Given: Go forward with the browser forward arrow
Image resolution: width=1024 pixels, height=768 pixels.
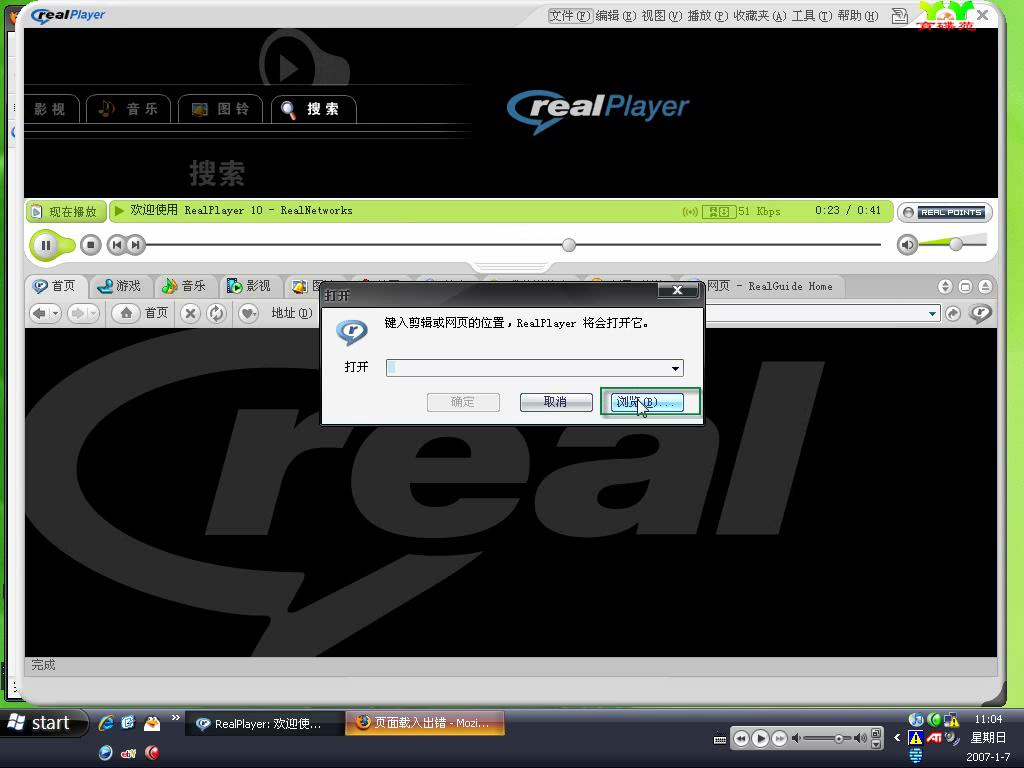Looking at the screenshot, I should [78, 313].
